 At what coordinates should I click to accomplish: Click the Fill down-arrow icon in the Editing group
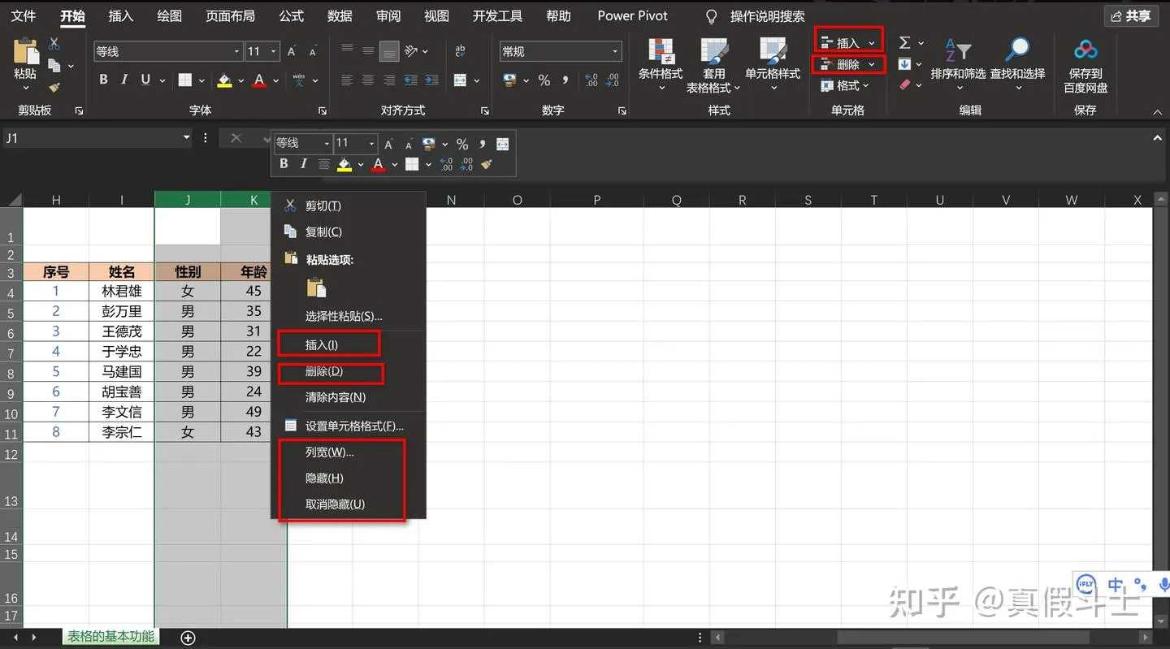pos(904,64)
